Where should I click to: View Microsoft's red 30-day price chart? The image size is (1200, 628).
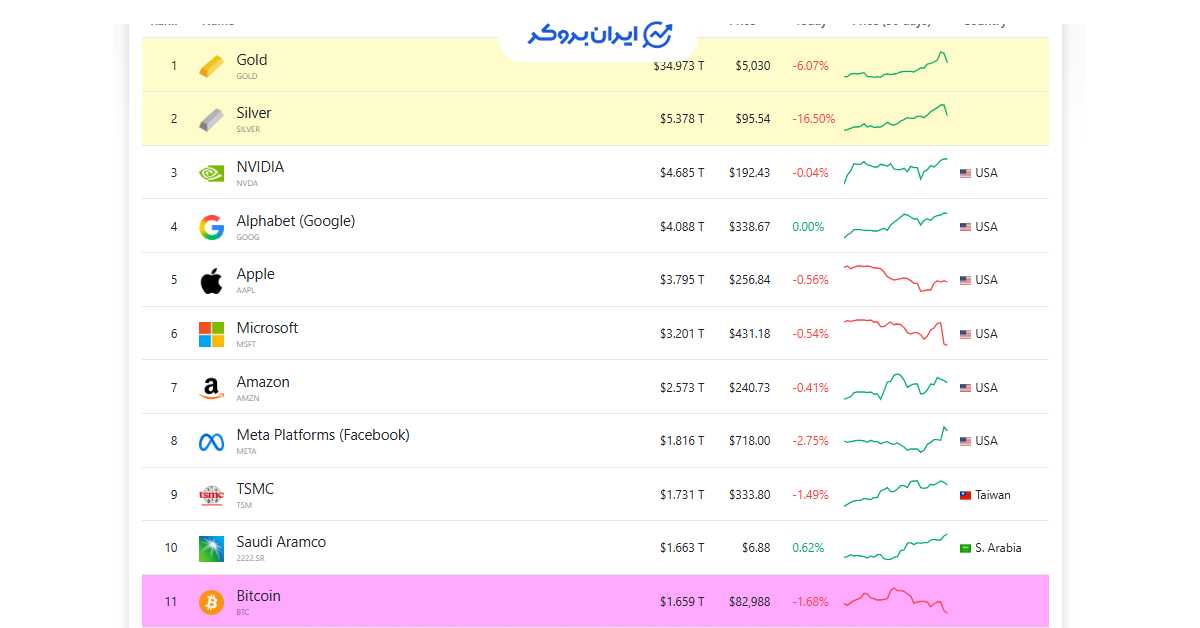tap(896, 330)
